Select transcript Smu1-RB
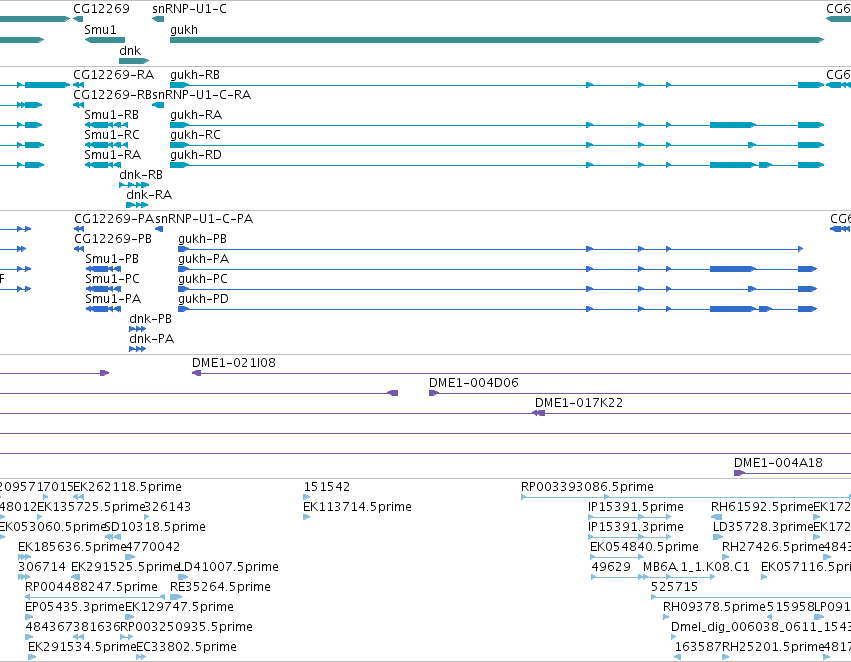851x662 pixels. point(106,125)
